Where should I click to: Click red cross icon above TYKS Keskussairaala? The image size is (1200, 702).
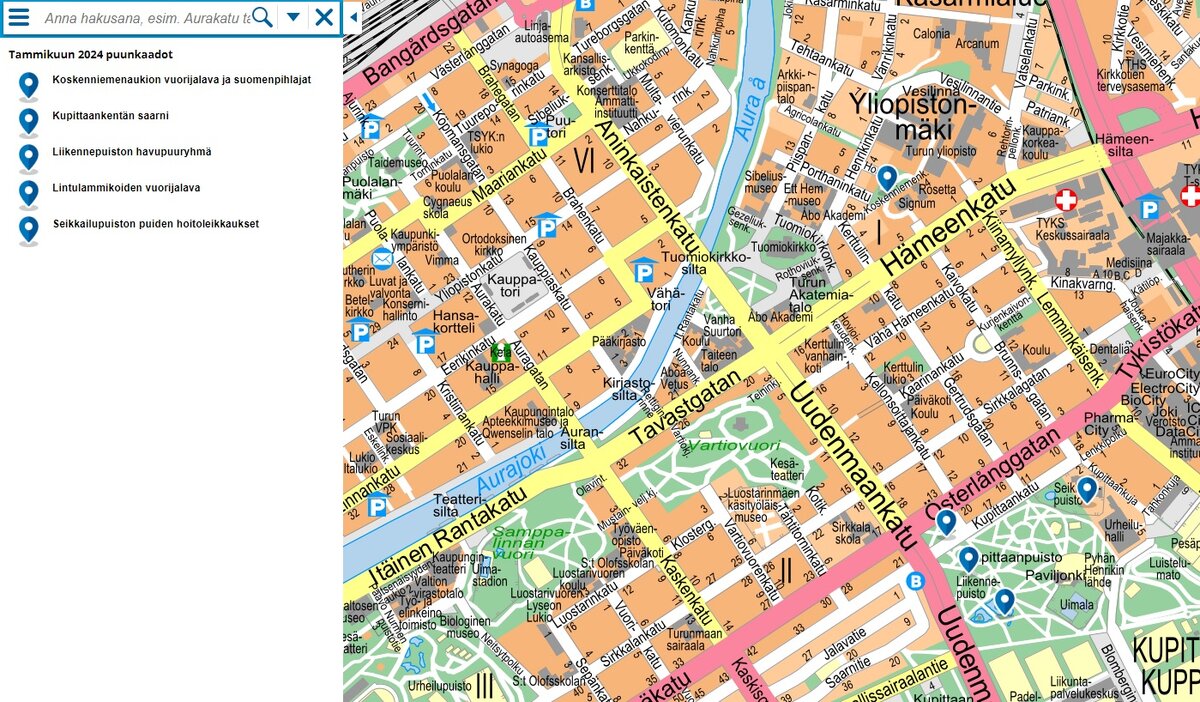[x=1066, y=200]
